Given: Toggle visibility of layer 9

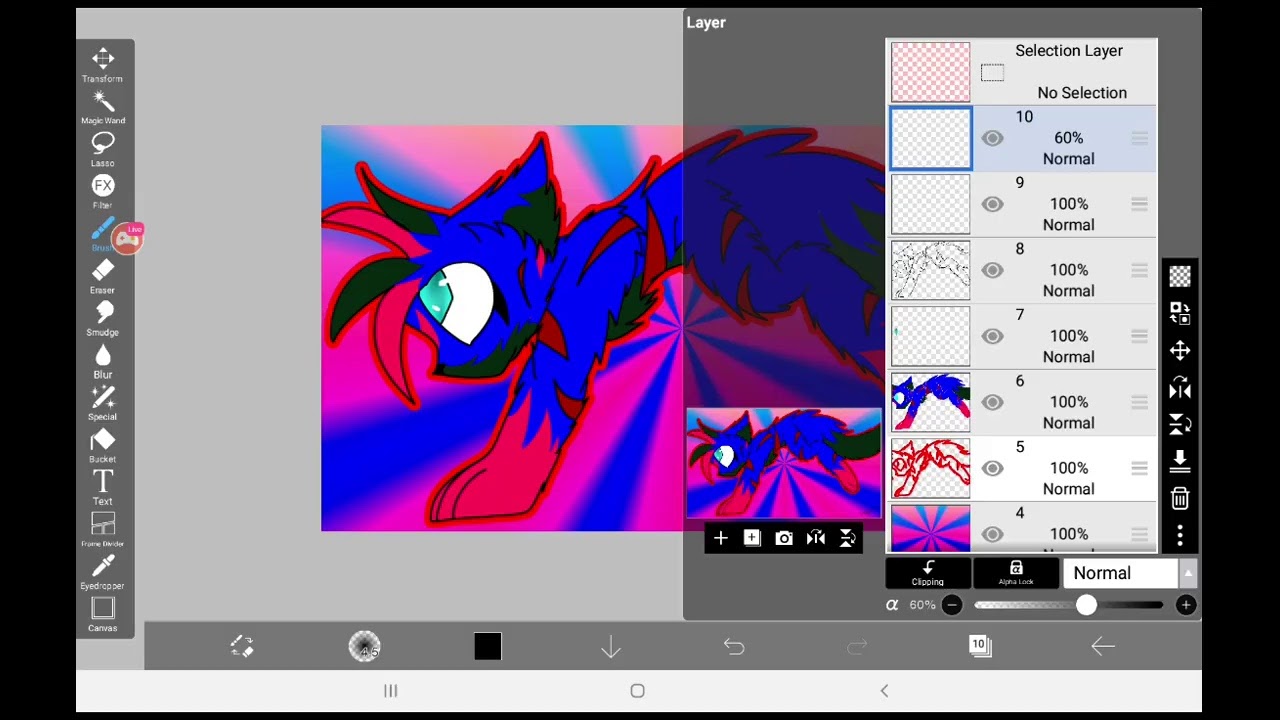Looking at the screenshot, I should pyautogui.click(x=992, y=204).
